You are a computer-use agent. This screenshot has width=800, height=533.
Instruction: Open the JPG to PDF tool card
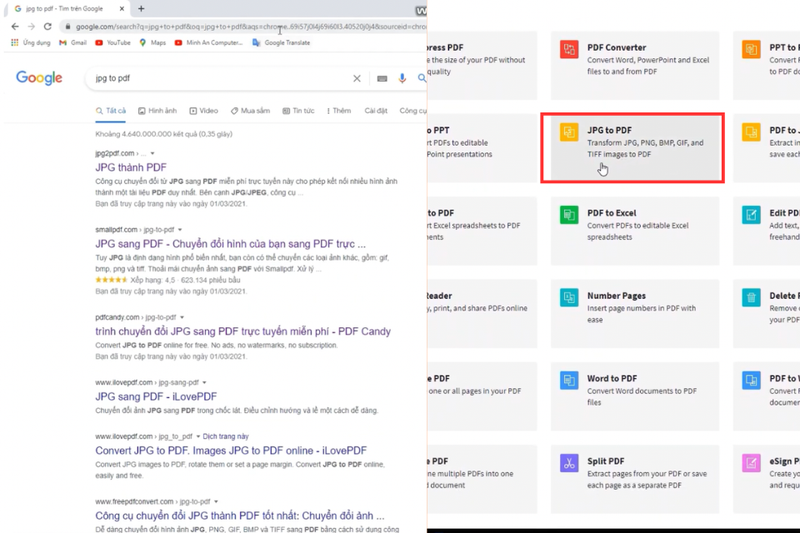633,148
